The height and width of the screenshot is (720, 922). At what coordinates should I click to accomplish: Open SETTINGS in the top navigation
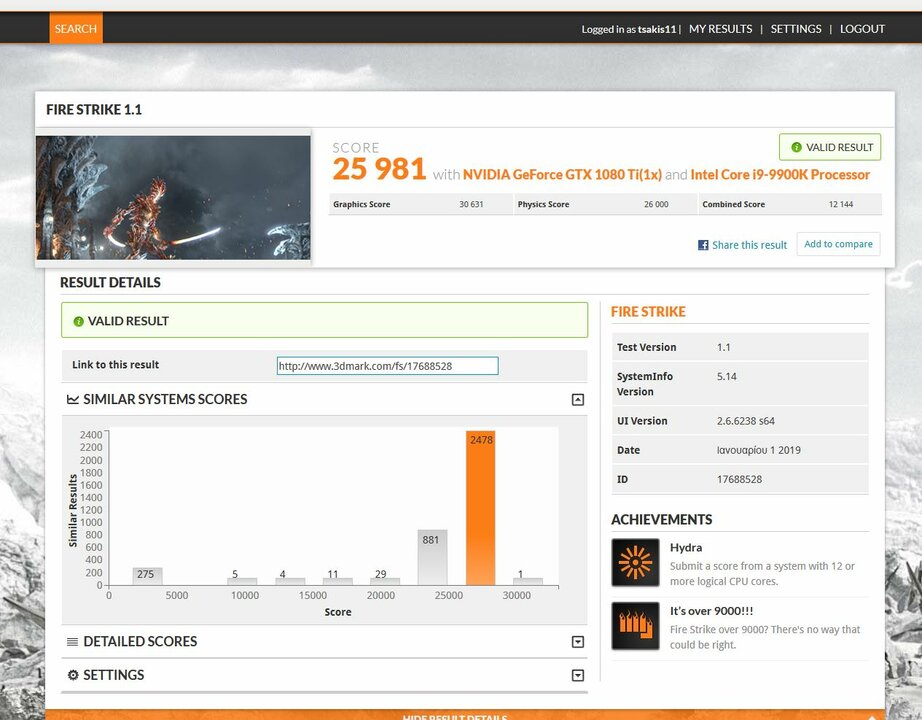pyautogui.click(x=796, y=29)
